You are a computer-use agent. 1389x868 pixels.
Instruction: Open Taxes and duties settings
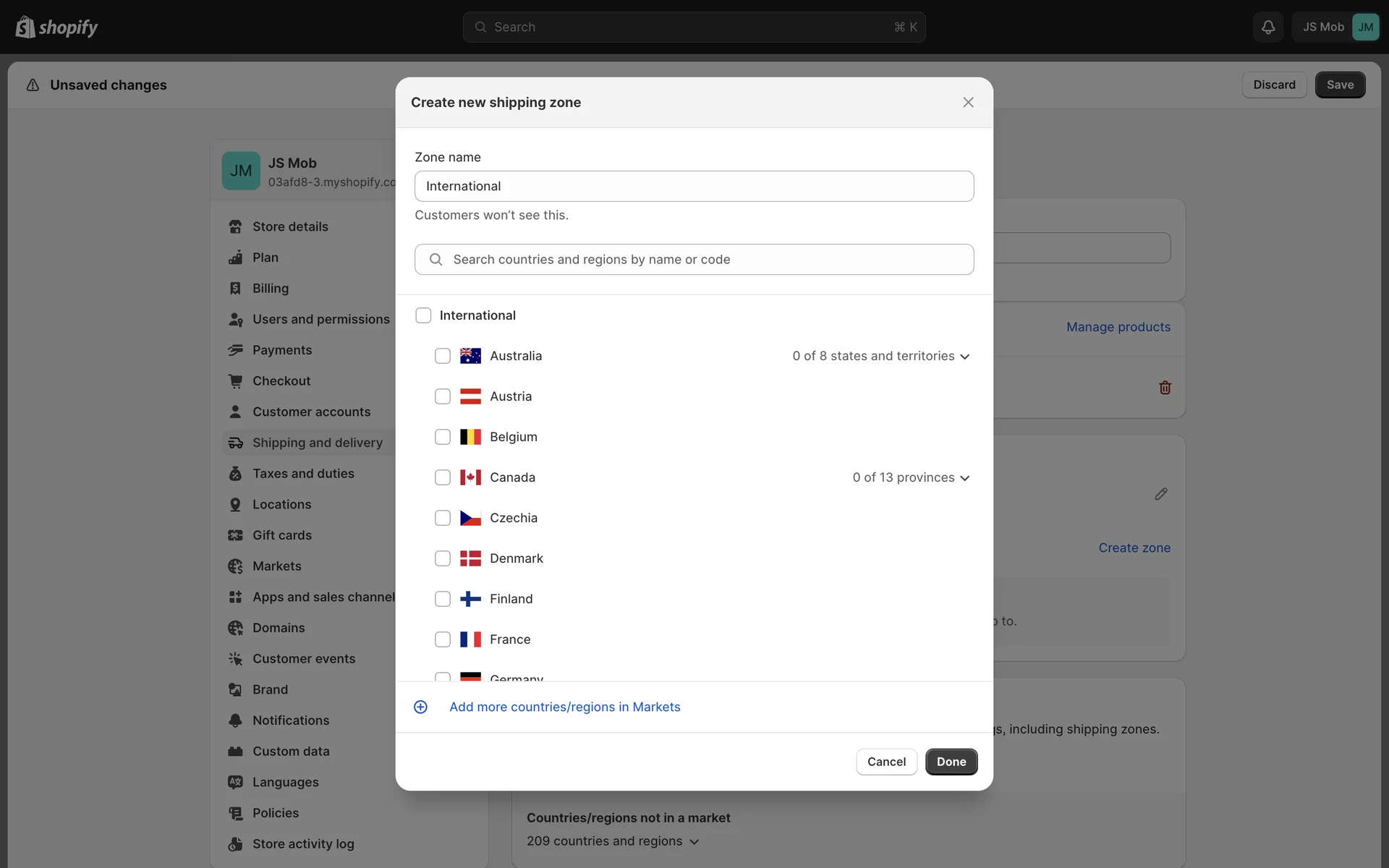coord(303,474)
